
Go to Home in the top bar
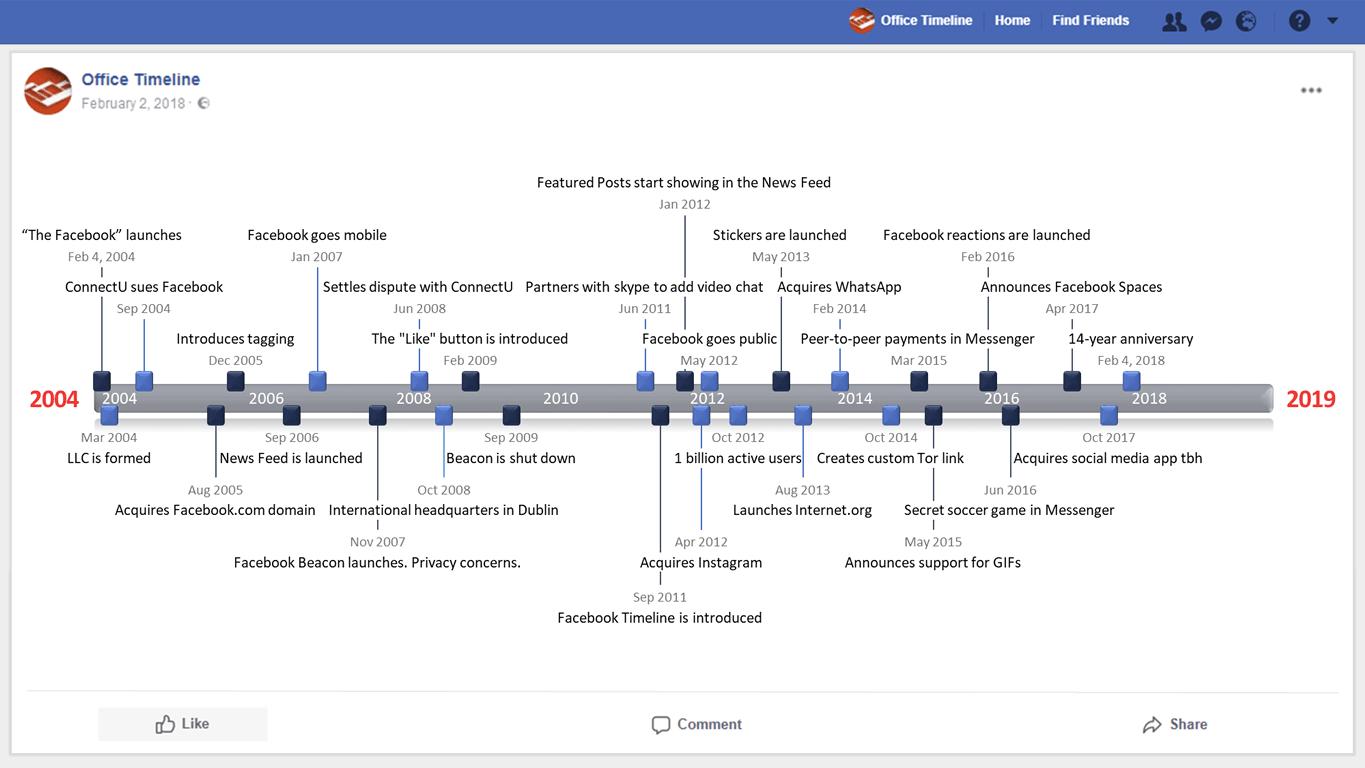click(1012, 20)
